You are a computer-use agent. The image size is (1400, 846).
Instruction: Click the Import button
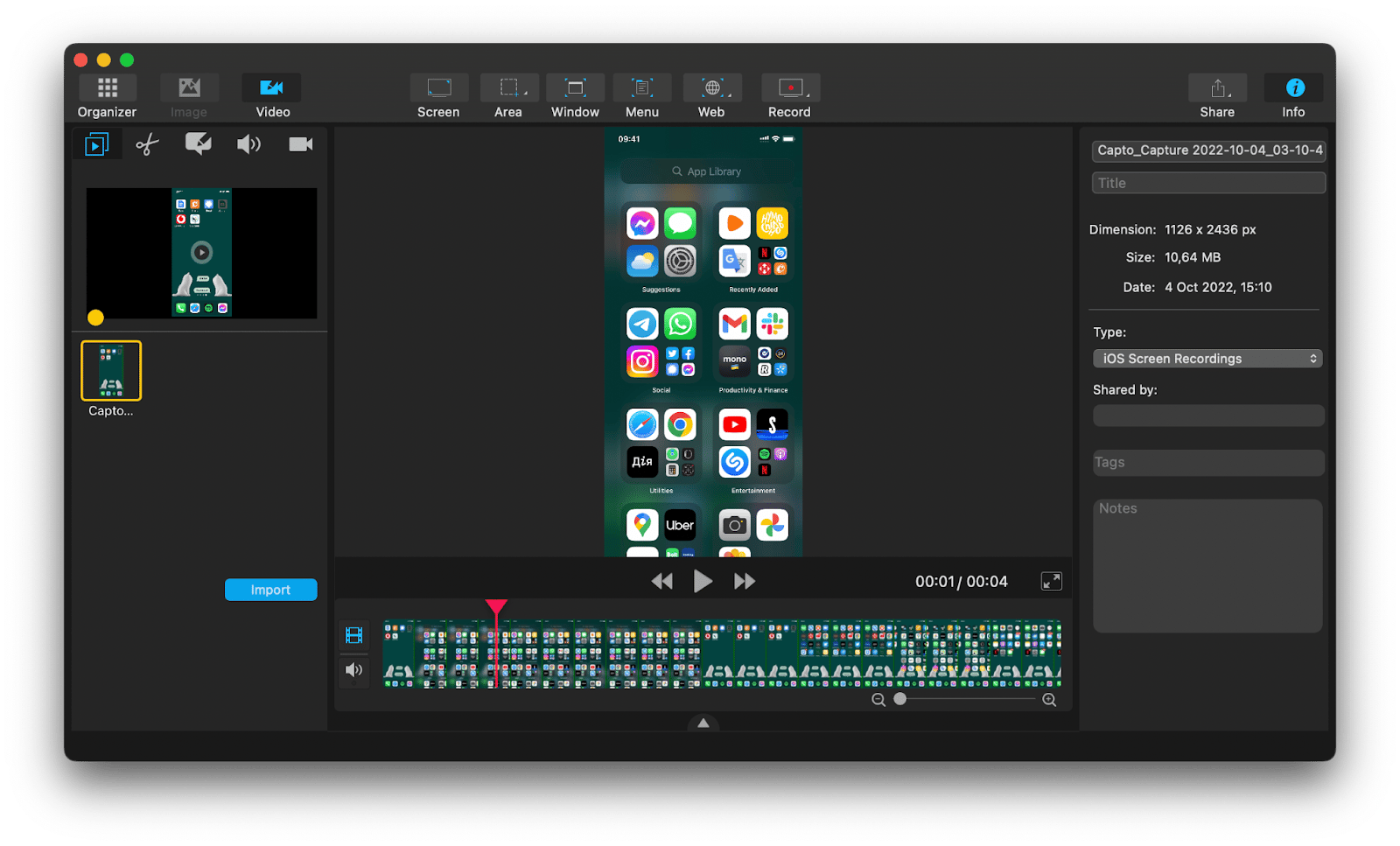point(270,590)
